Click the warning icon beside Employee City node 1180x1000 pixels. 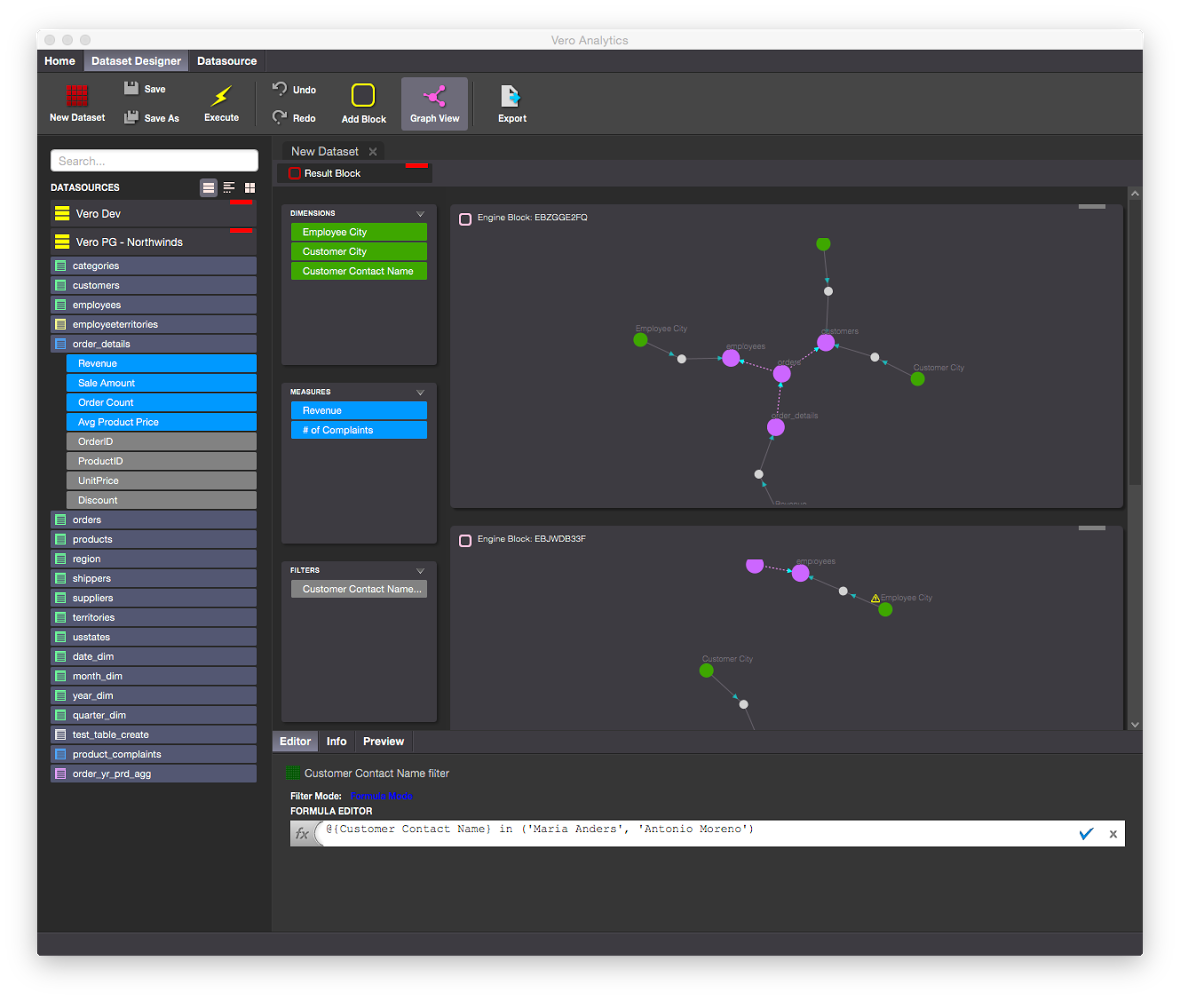[x=875, y=598]
